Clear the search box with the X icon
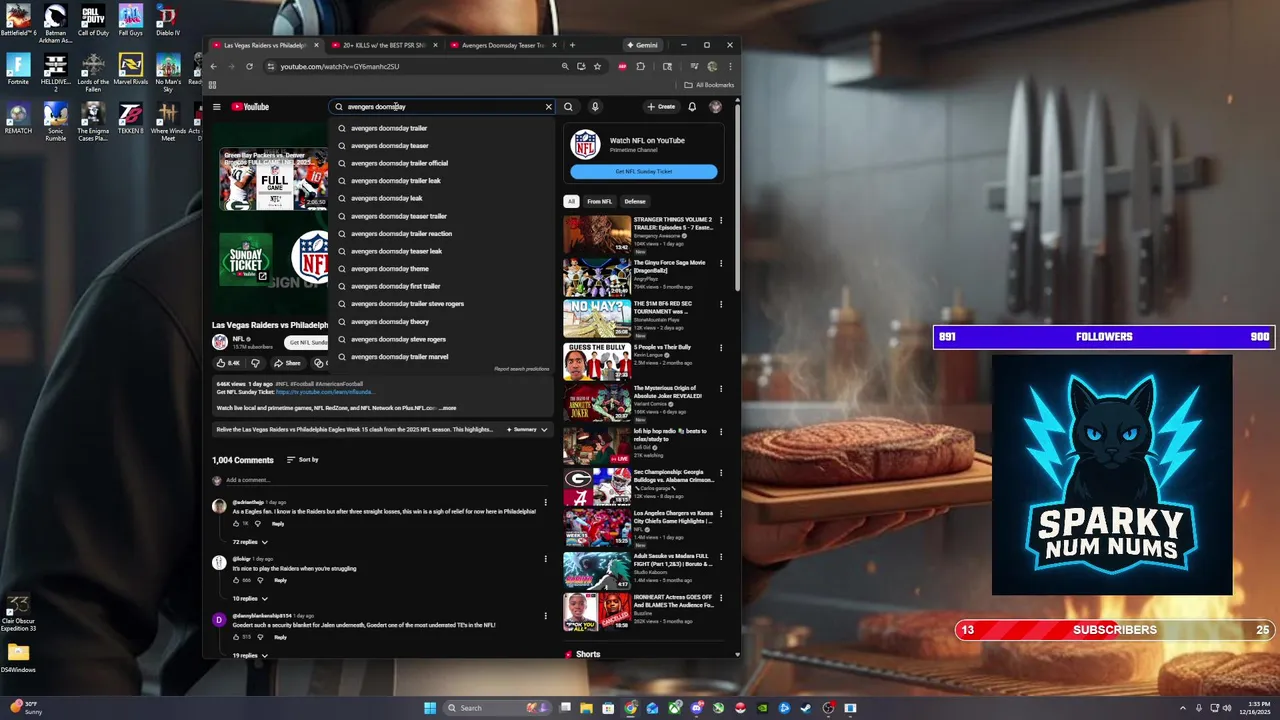This screenshot has height=720, width=1280. coord(548,107)
